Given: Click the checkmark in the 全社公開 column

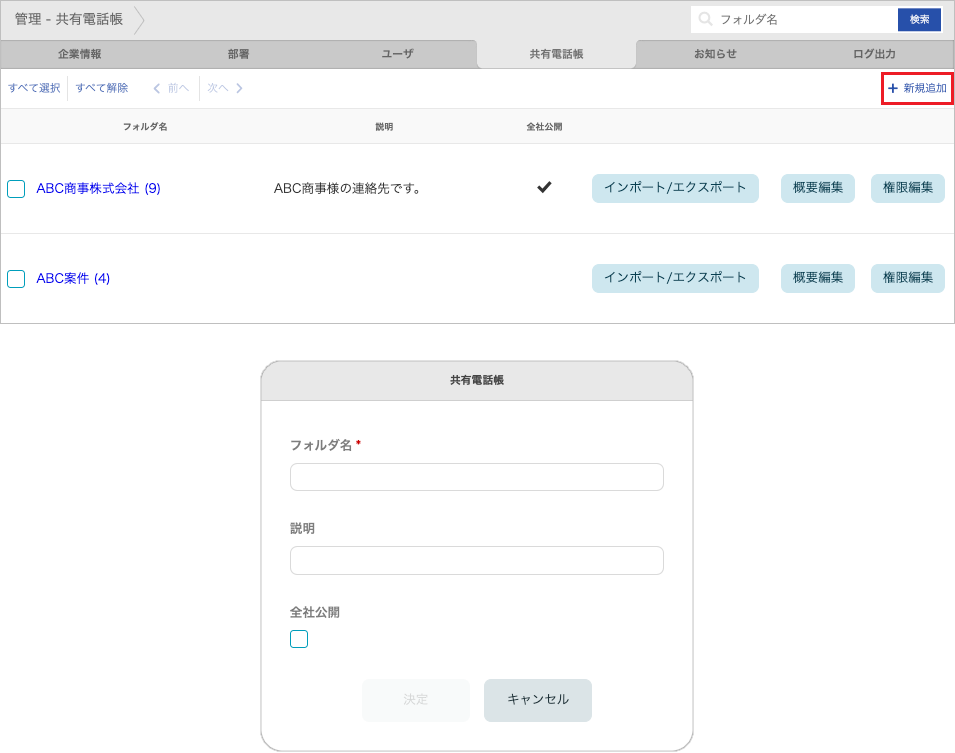Looking at the screenshot, I should coord(543,187).
